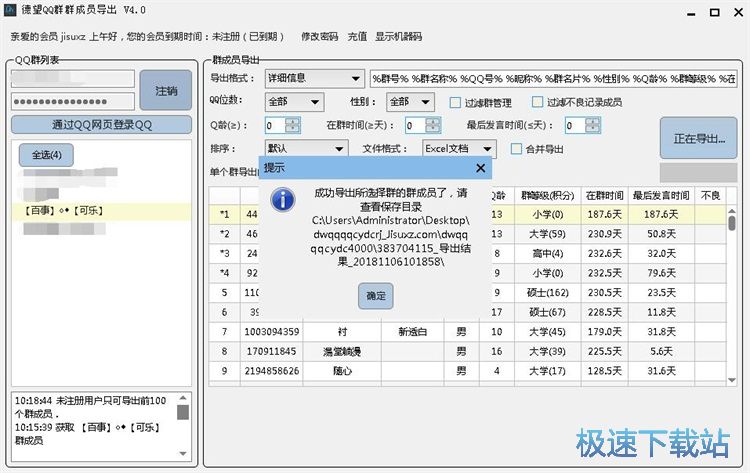750x473 pixels.
Task: Click the 全选(4) button
Action: 46,155
